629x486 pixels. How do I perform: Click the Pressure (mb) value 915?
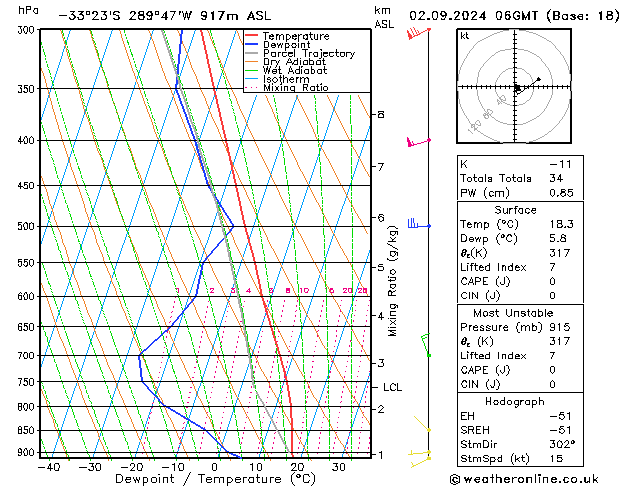(x=560, y=327)
